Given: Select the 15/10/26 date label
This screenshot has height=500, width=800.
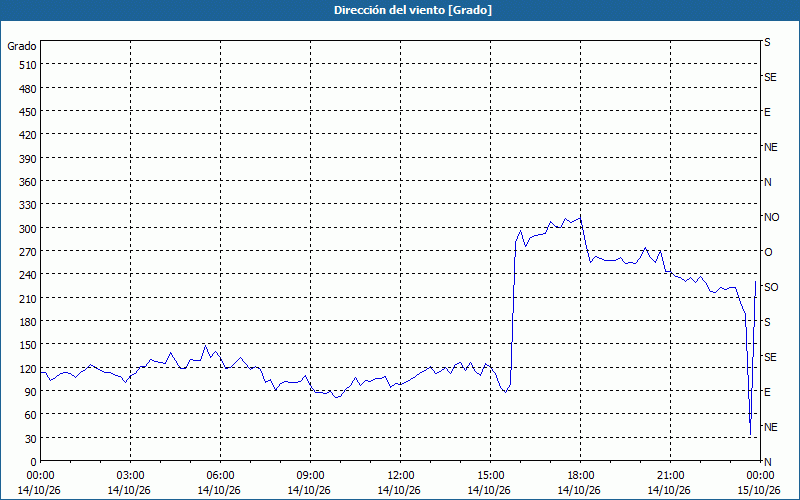Looking at the screenshot, I should click(760, 490).
